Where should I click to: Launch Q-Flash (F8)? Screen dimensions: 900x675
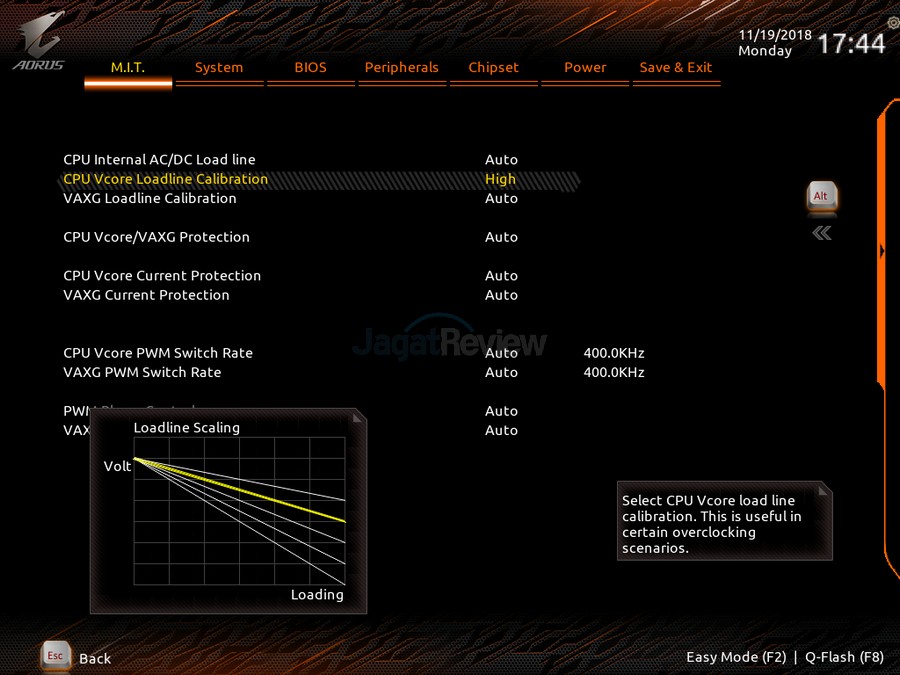(844, 657)
